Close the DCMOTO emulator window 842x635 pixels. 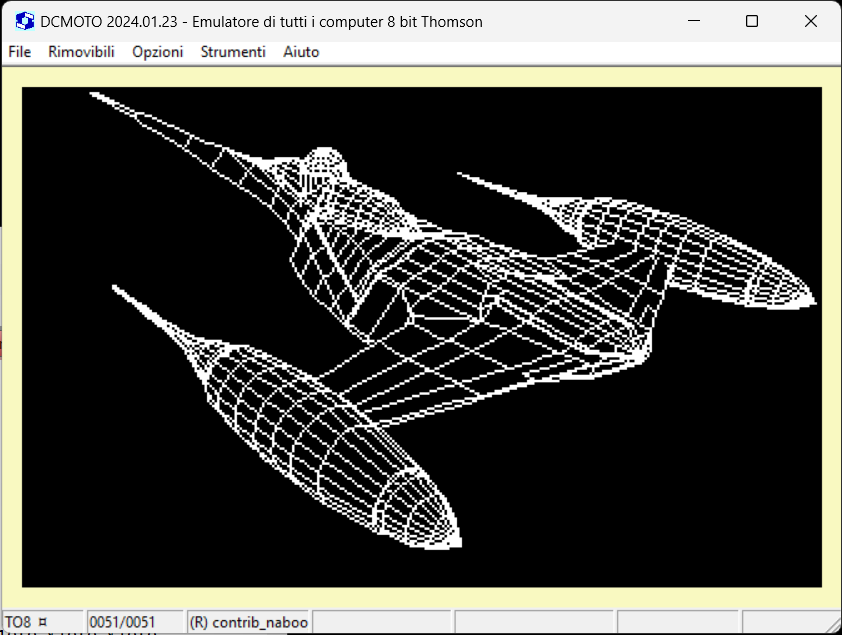(811, 21)
